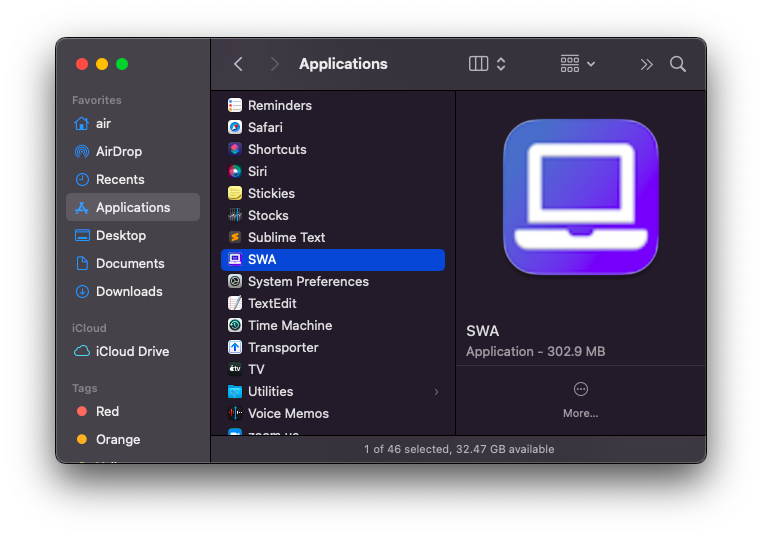Select the small SWA icon in list
This screenshot has width=762, height=537.
tap(235, 260)
